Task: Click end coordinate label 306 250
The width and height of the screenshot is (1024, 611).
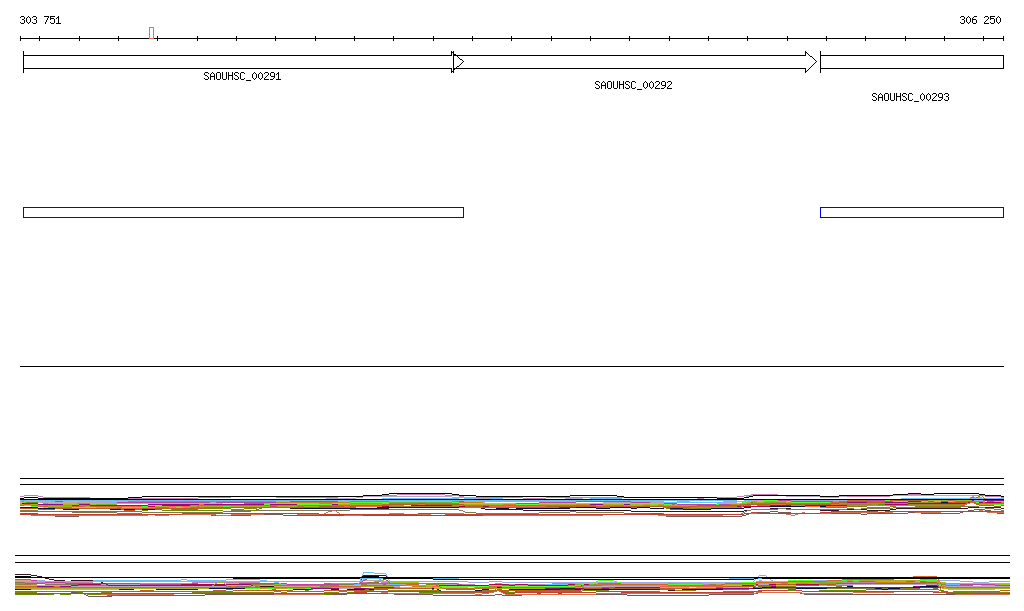Action: pos(980,20)
